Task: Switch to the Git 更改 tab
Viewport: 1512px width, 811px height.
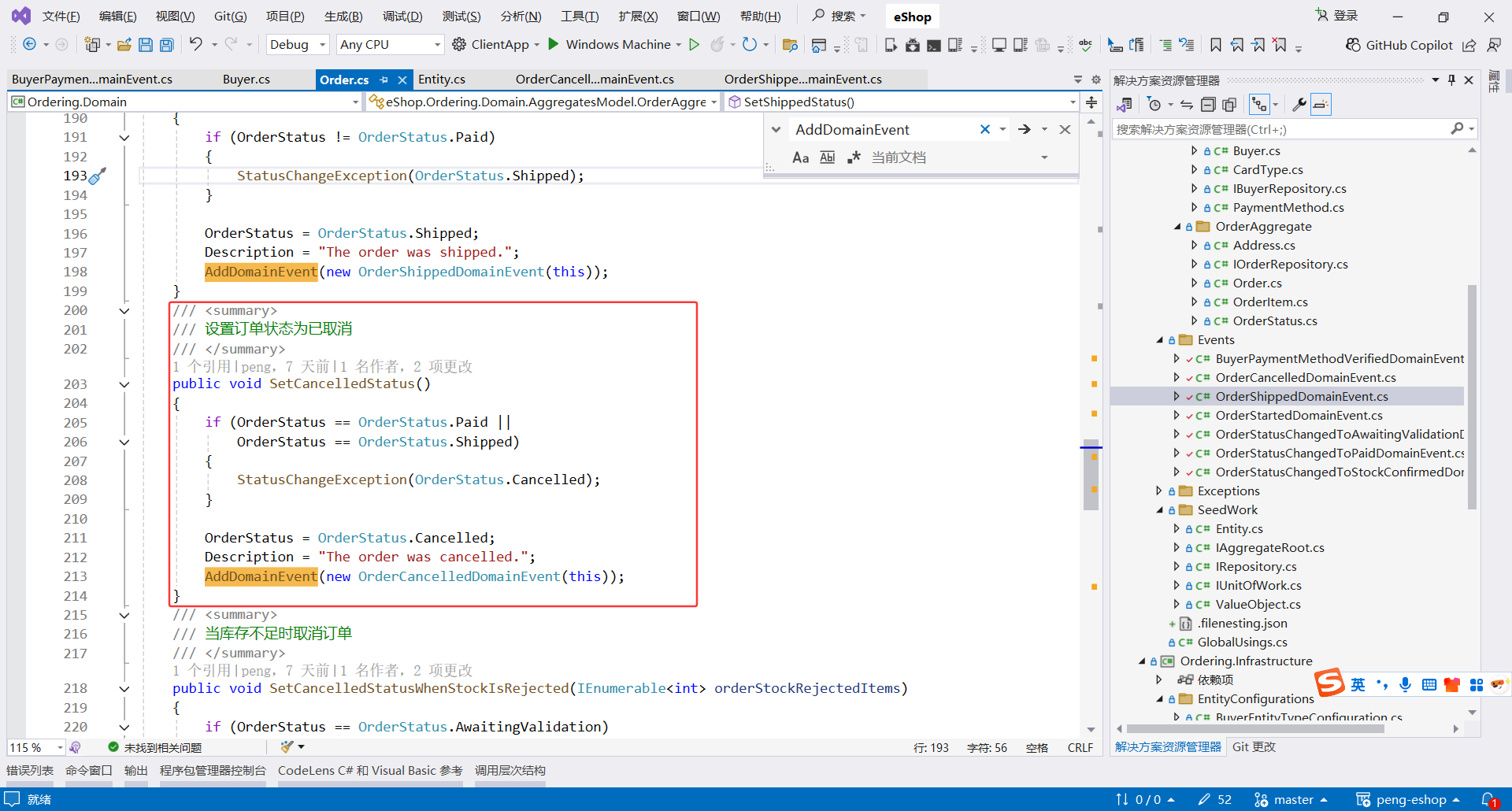Action: tap(1254, 747)
